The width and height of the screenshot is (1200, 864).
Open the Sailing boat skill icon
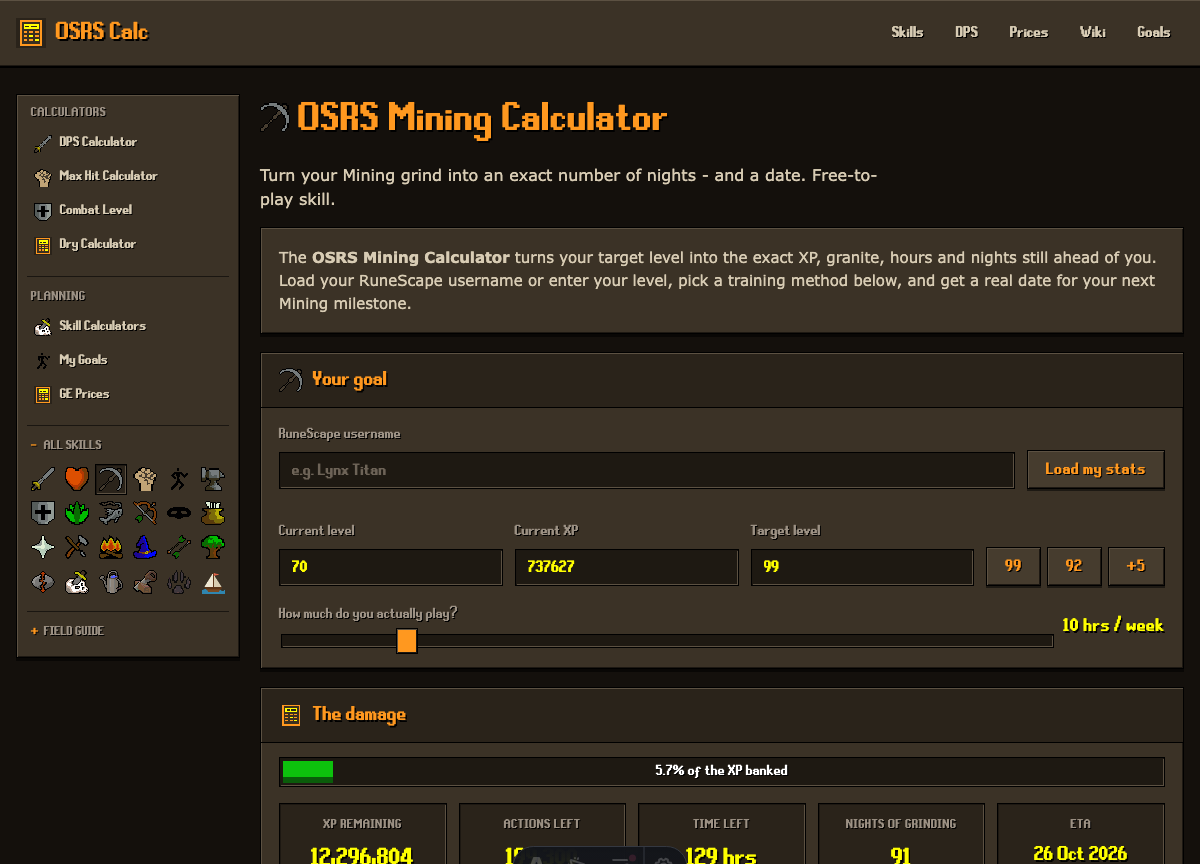tap(213, 581)
